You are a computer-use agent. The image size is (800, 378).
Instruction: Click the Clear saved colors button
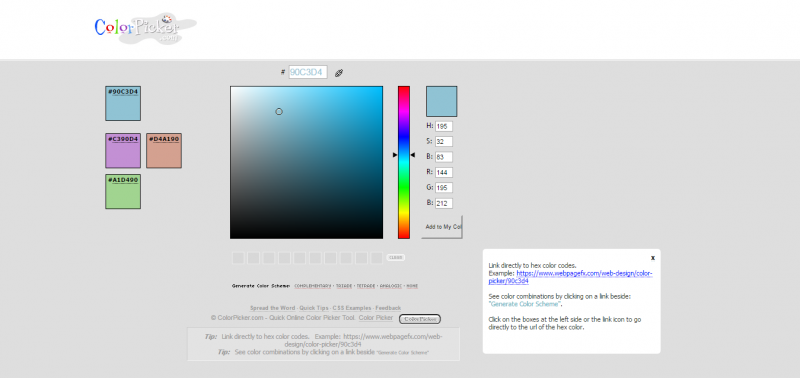point(396,258)
